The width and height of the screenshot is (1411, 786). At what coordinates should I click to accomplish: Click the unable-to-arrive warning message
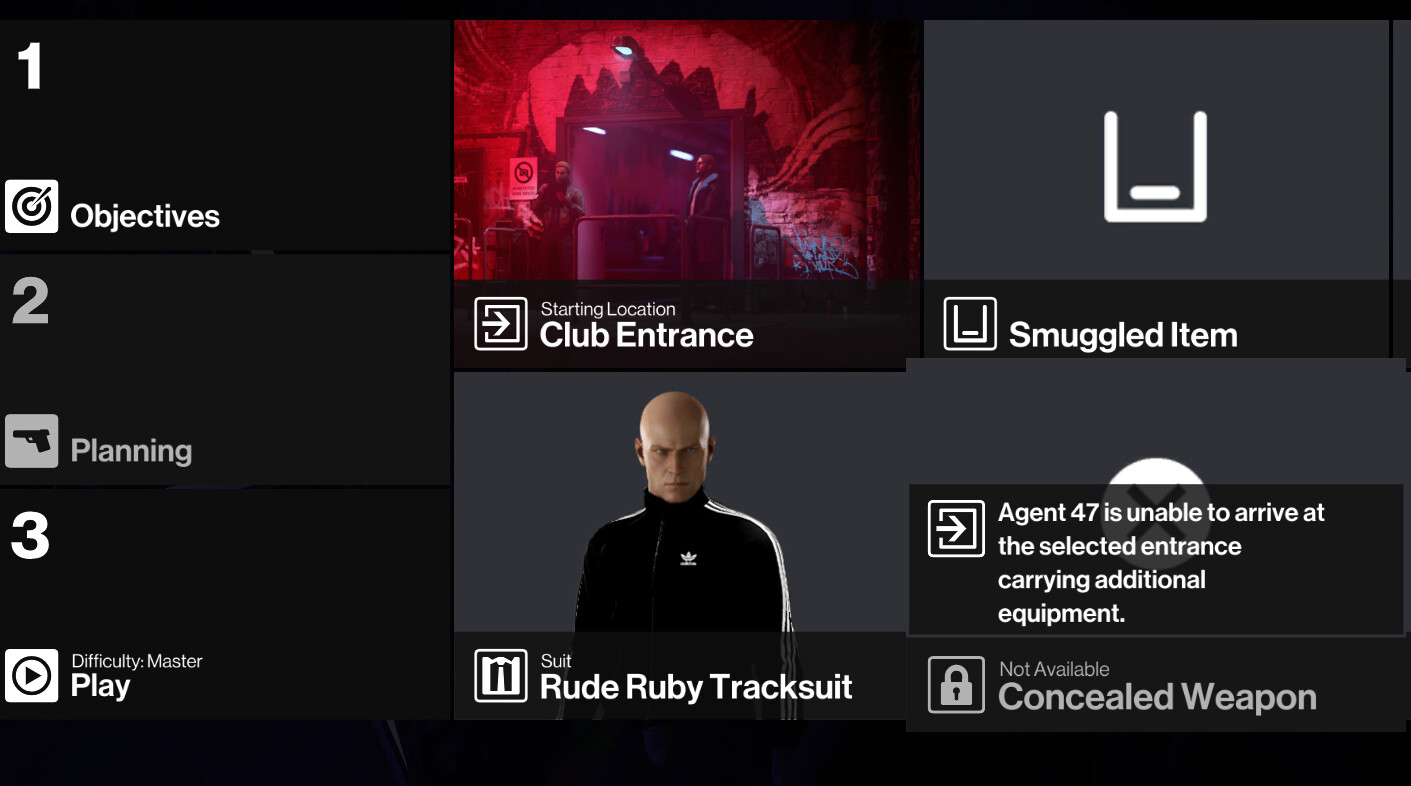coord(1161,562)
